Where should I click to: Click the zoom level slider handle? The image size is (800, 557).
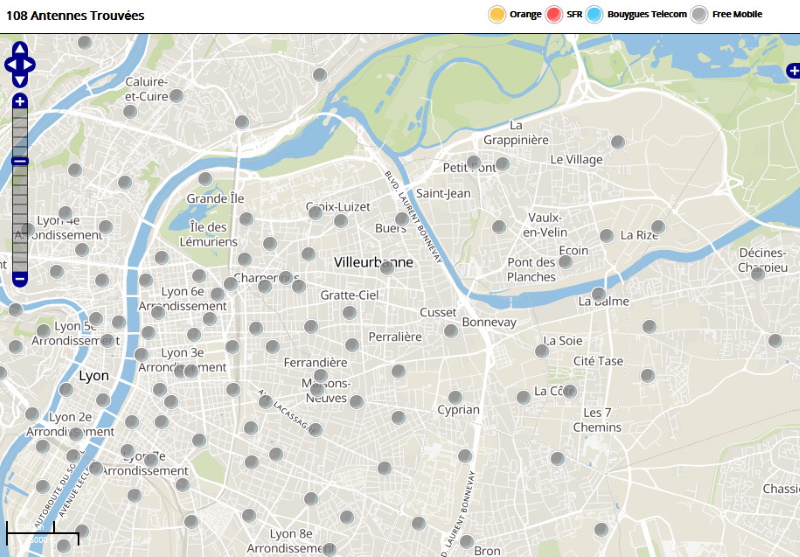point(19,161)
